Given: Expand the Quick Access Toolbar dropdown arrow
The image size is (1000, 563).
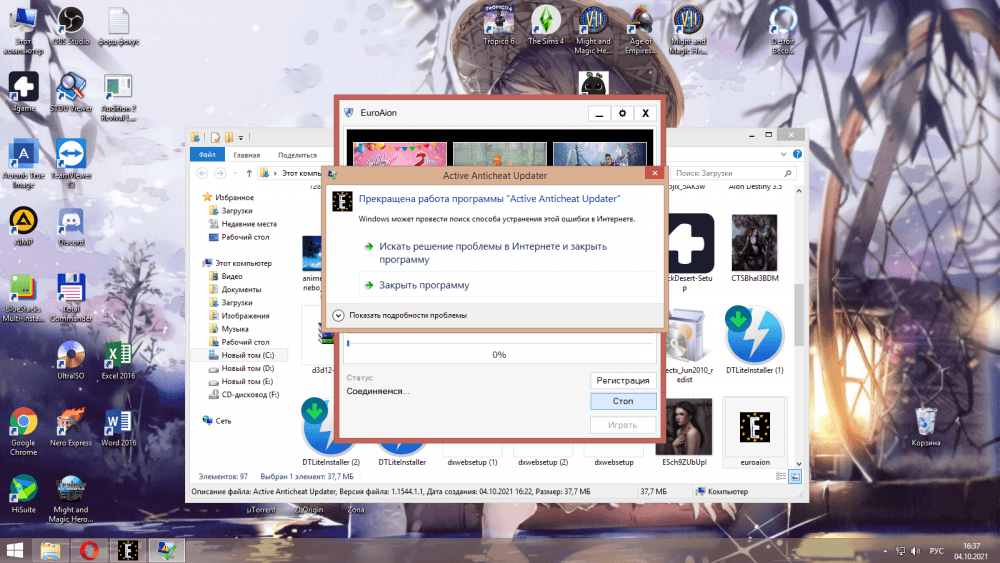Looking at the screenshot, I should (x=243, y=137).
